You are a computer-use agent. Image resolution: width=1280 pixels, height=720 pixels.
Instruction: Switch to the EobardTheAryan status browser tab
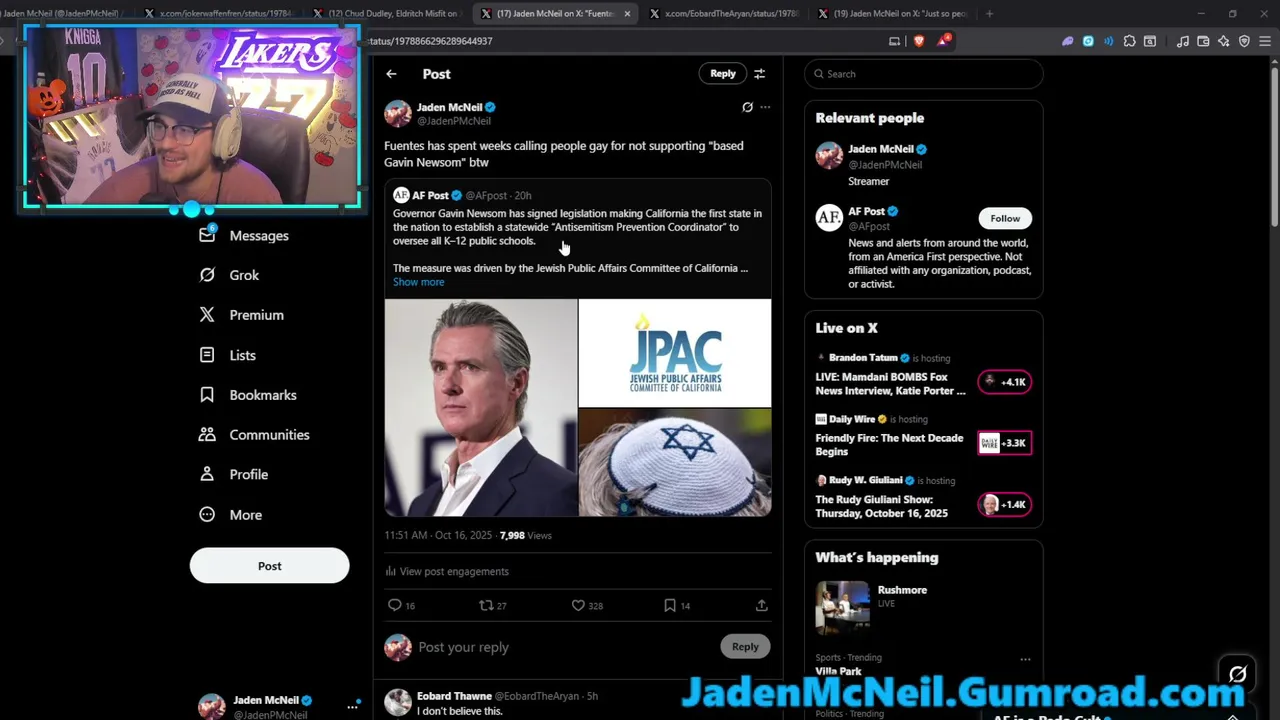tap(725, 14)
